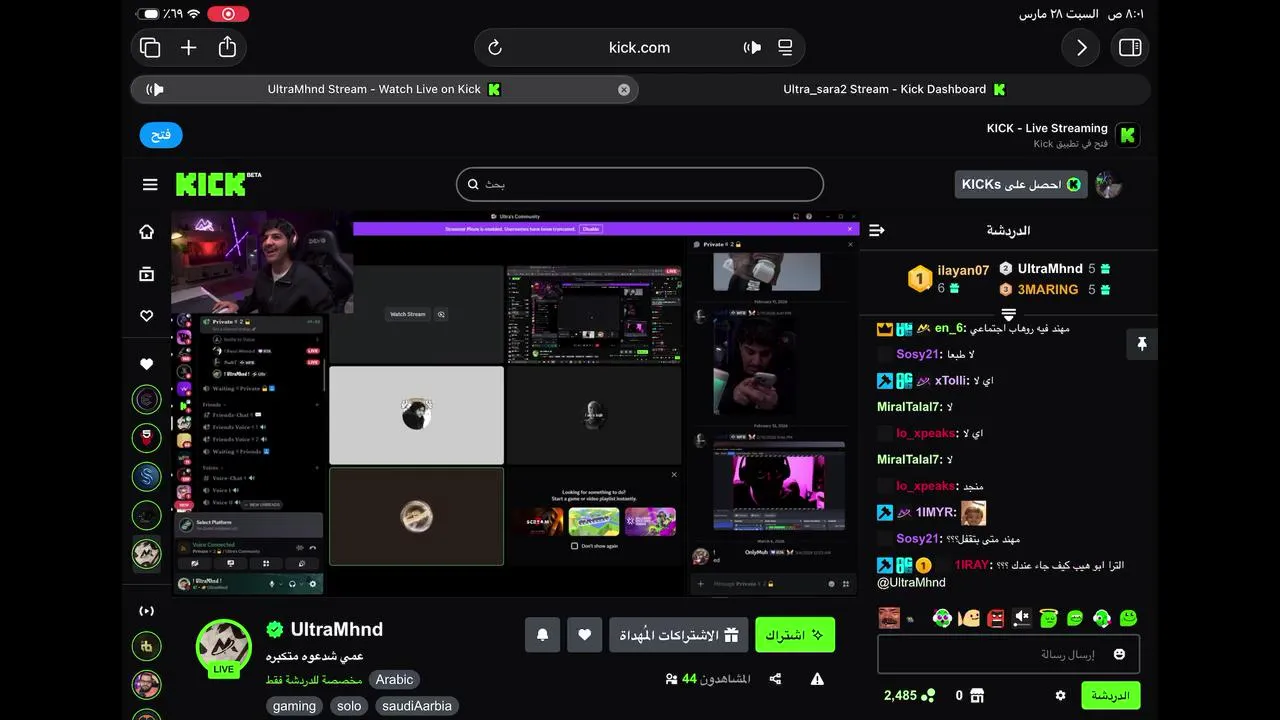Click the saudiAarbia tag
The height and width of the screenshot is (720, 1280).
417,706
